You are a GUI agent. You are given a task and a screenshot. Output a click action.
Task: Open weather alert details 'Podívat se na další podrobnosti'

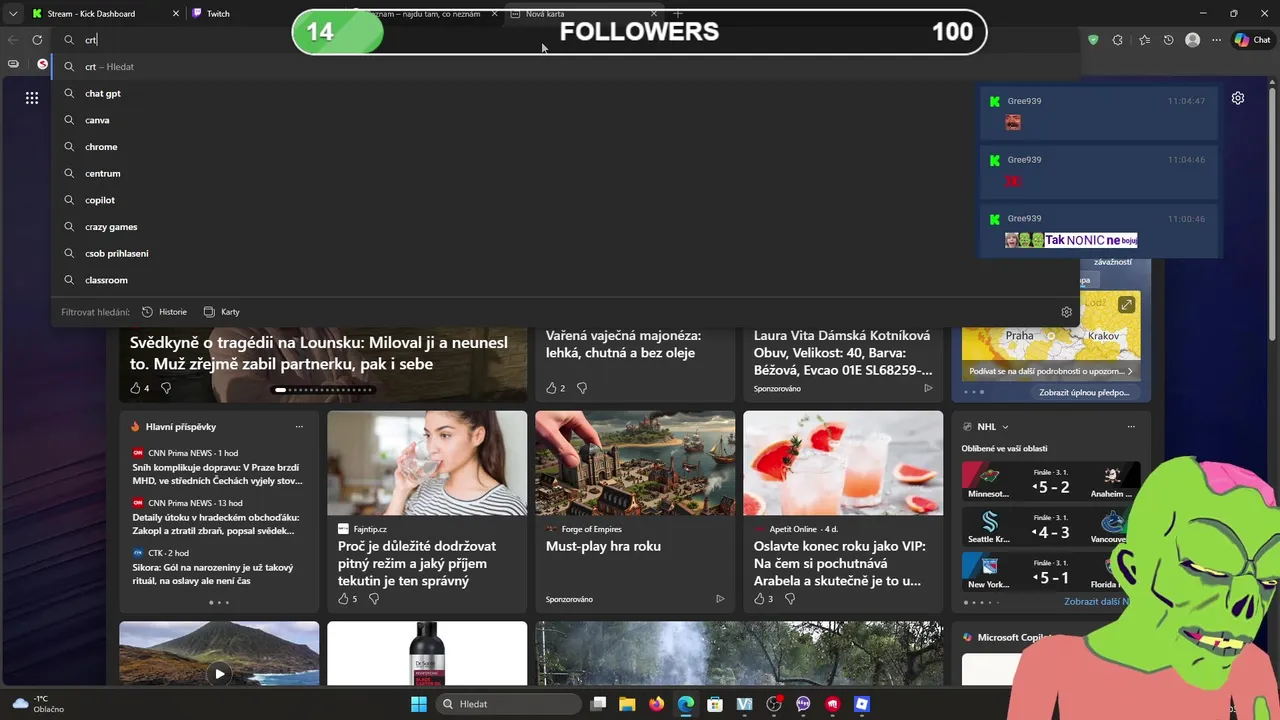tap(1050, 371)
